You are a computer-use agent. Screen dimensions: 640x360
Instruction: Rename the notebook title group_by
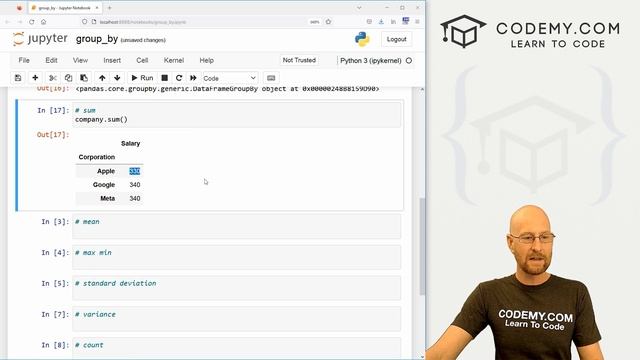point(97,39)
